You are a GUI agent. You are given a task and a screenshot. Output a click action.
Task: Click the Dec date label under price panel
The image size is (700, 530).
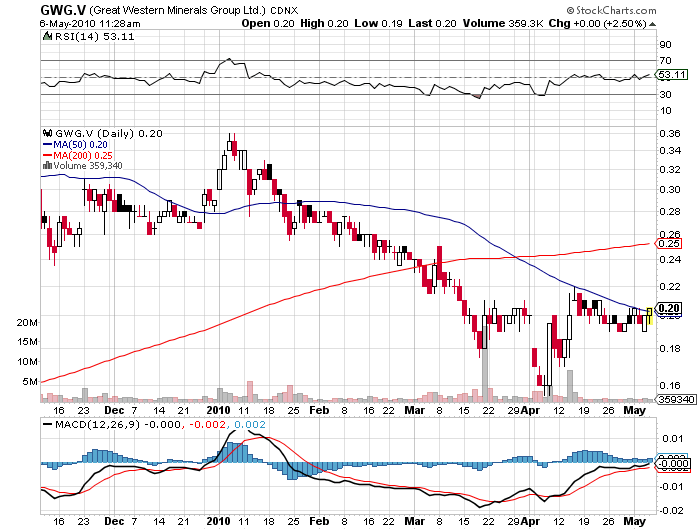click(114, 410)
